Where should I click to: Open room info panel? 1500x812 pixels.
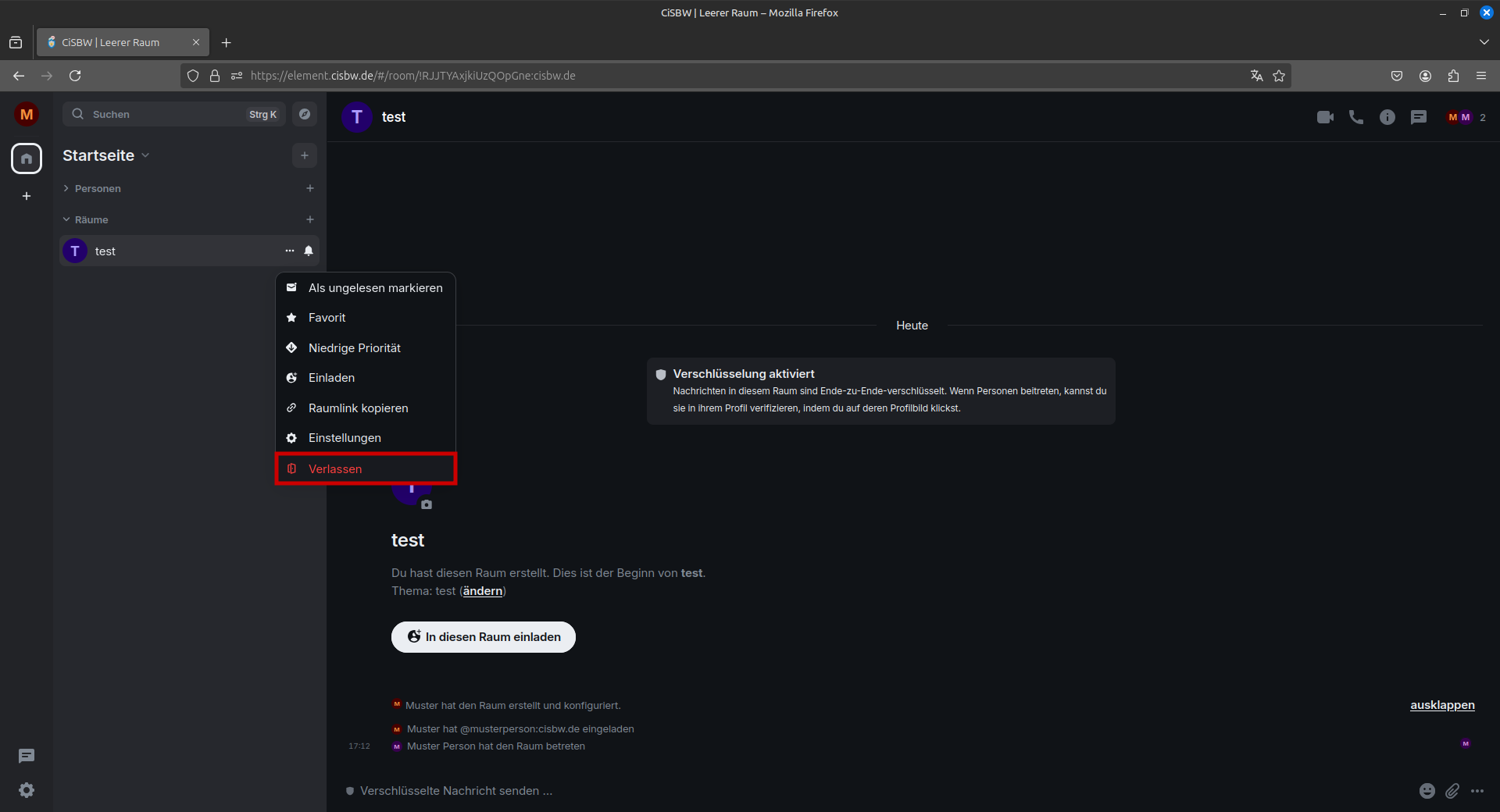[x=1387, y=117]
